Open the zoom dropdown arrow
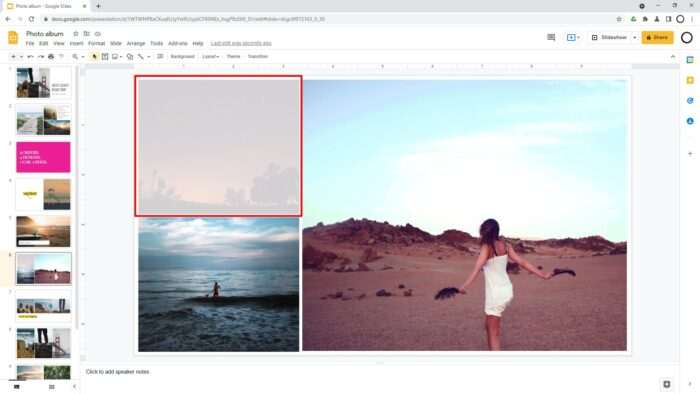 (x=83, y=57)
